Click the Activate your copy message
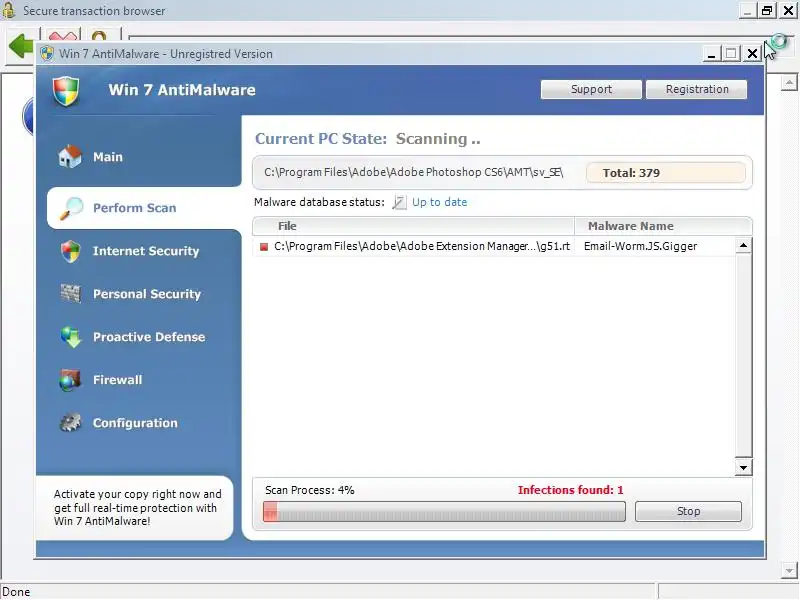The height and width of the screenshot is (600, 800). pos(138,508)
